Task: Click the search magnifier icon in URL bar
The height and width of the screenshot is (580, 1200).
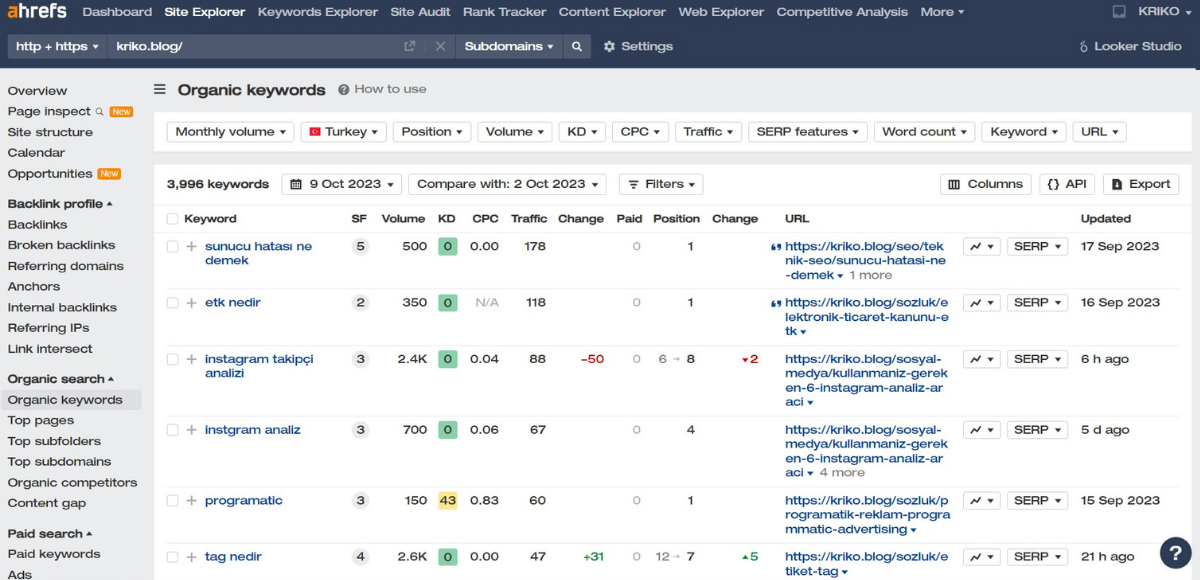Action: 577,47
